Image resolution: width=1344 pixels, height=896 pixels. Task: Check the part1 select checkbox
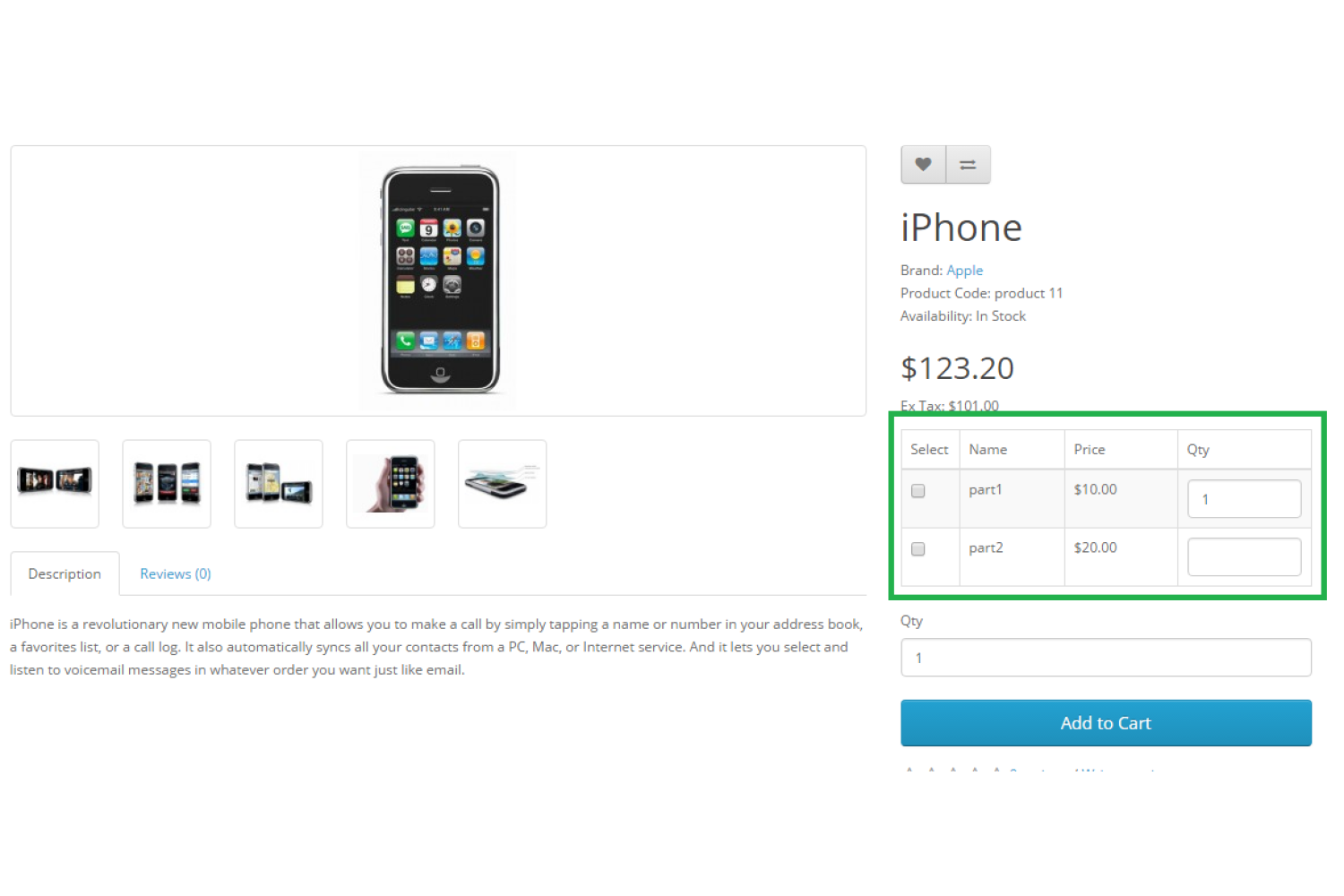click(918, 491)
